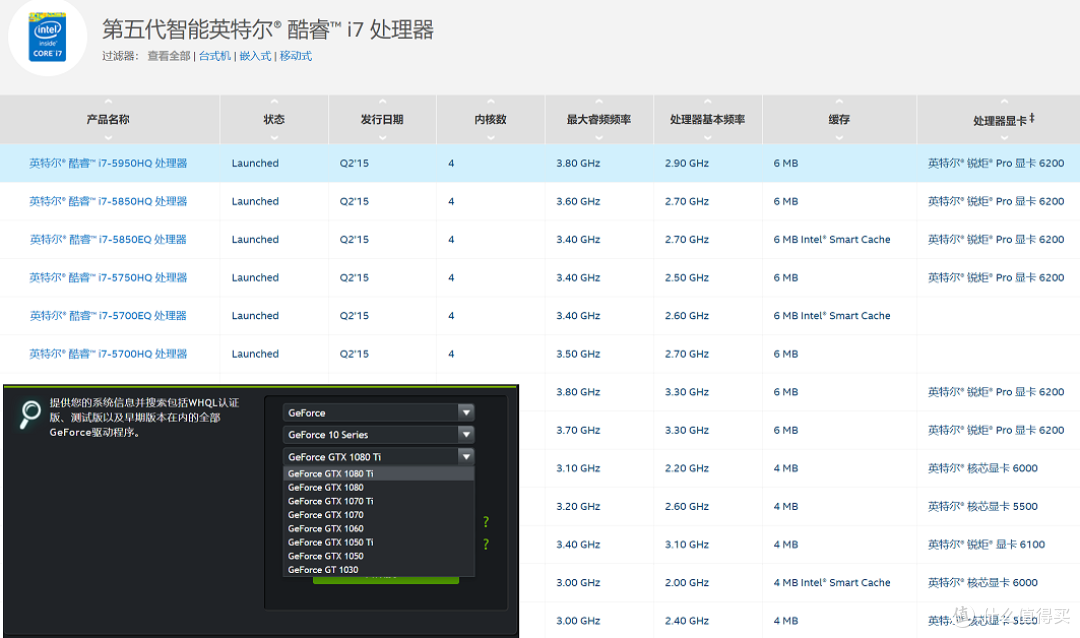Select GeForce GTX 1070 from the list
1080x638 pixels.
(x=378, y=515)
